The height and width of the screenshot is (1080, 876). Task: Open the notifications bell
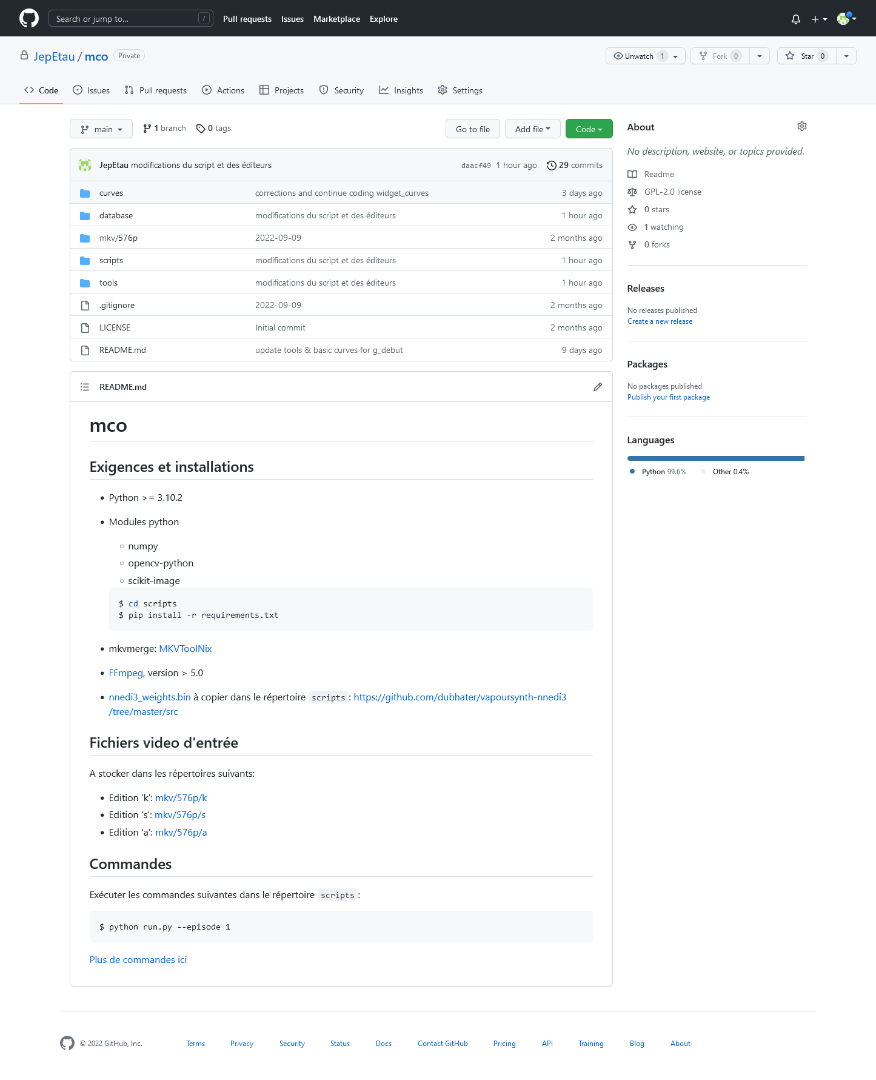(796, 19)
